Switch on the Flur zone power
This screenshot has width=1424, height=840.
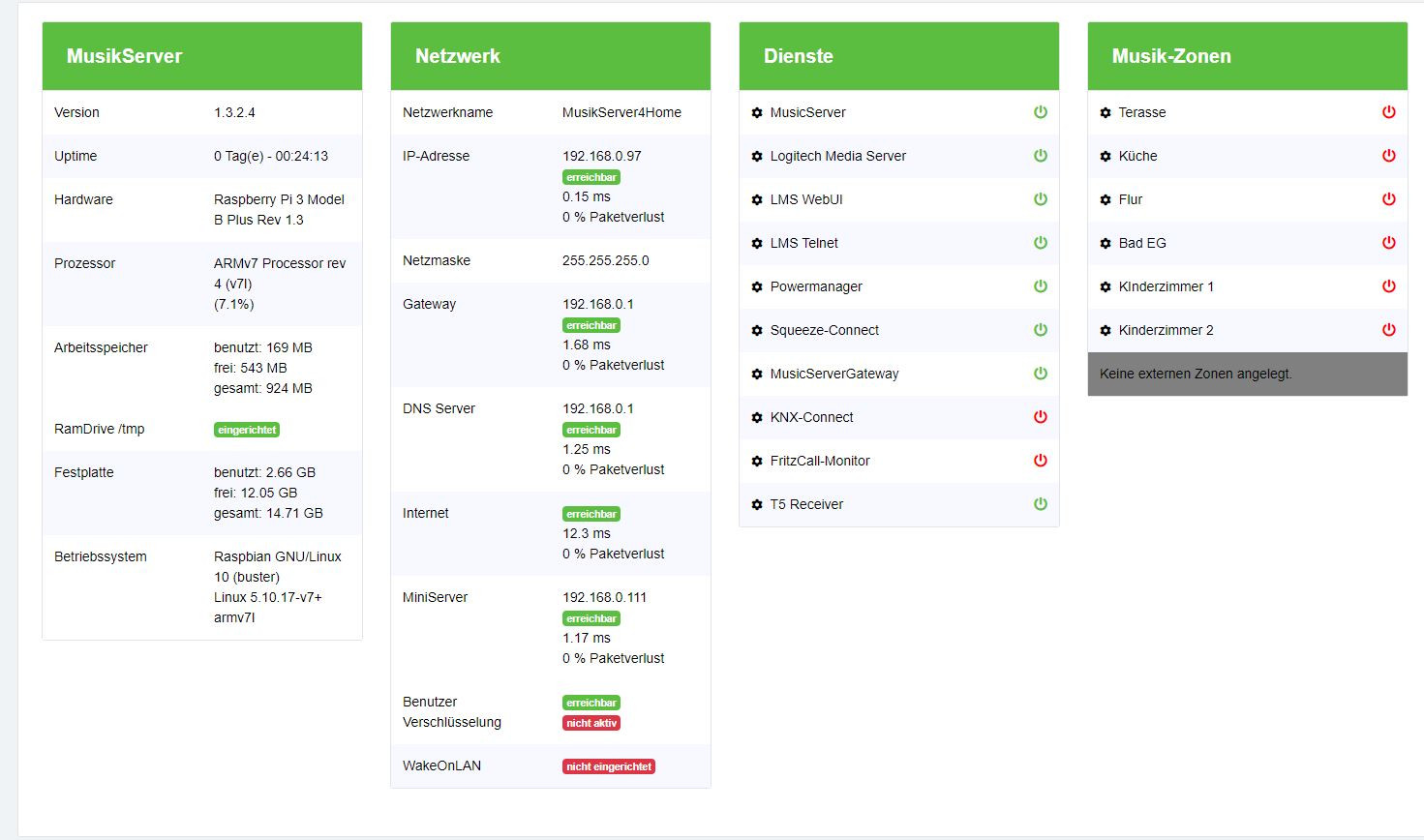point(1389,199)
